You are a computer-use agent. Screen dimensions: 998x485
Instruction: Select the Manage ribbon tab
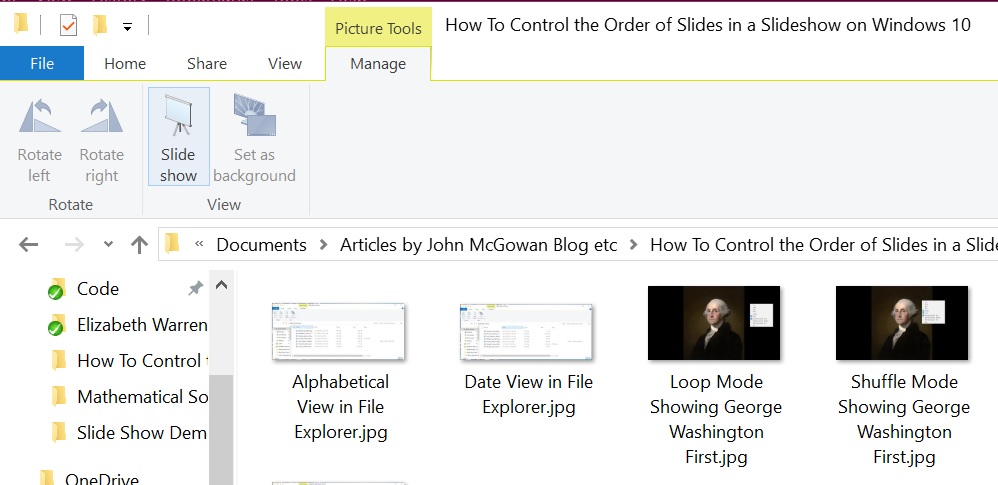378,64
